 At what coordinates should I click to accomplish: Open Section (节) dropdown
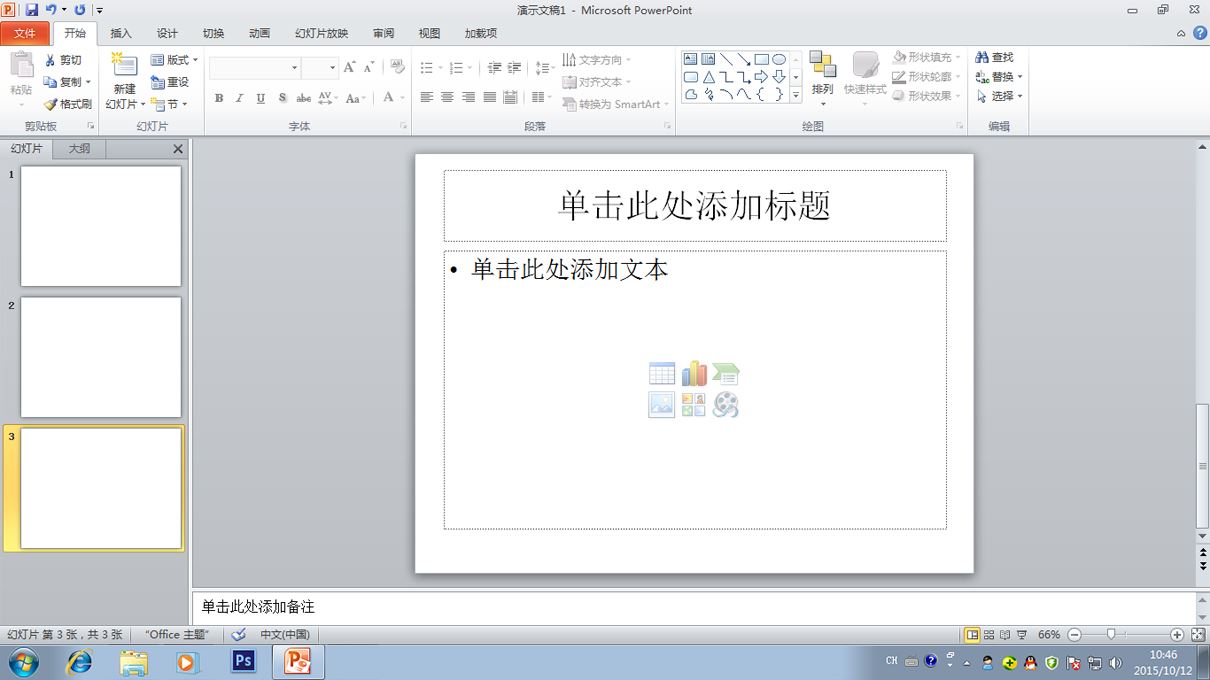click(x=170, y=104)
